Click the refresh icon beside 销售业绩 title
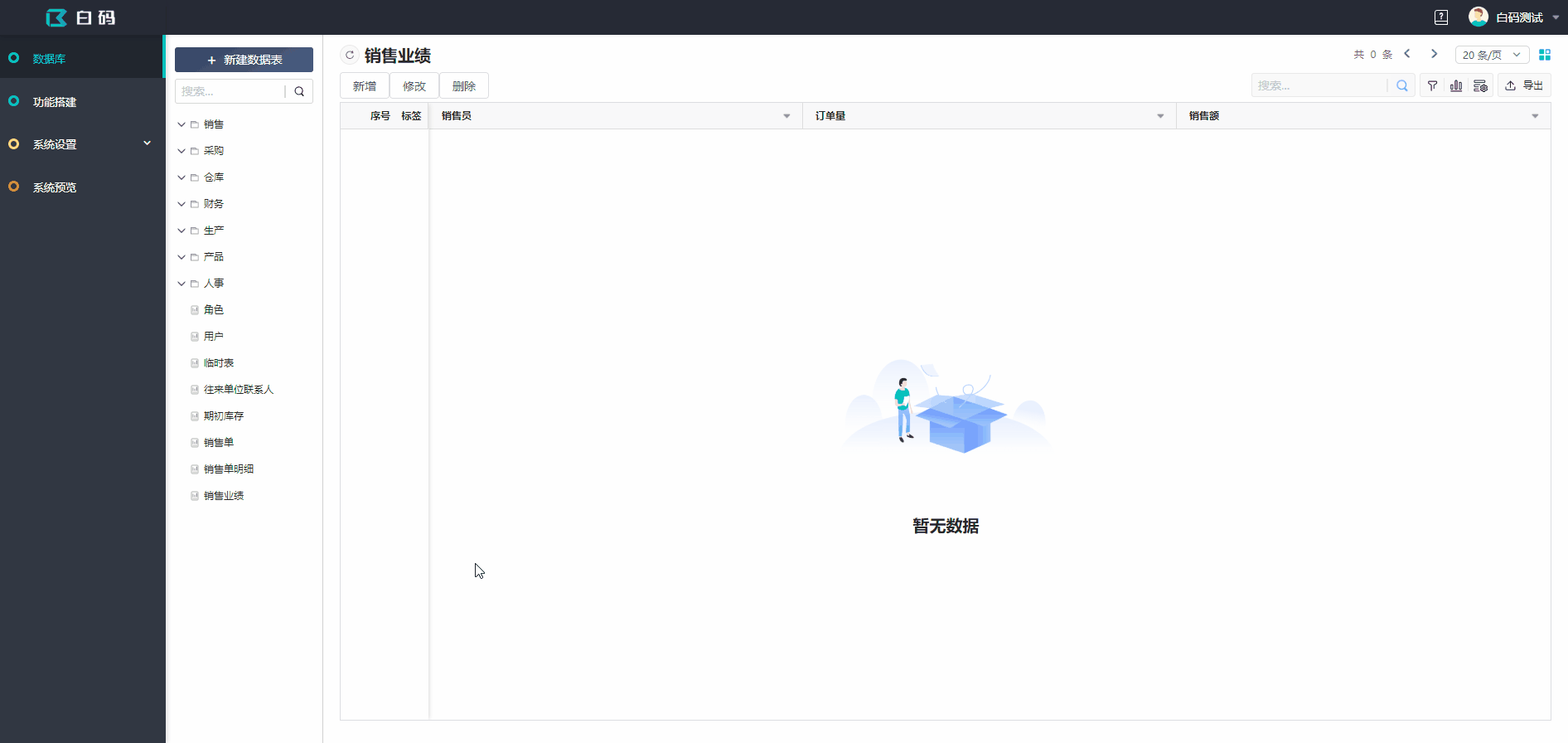The width and height of the screenshot is (1568, 743). pos(350,56)
